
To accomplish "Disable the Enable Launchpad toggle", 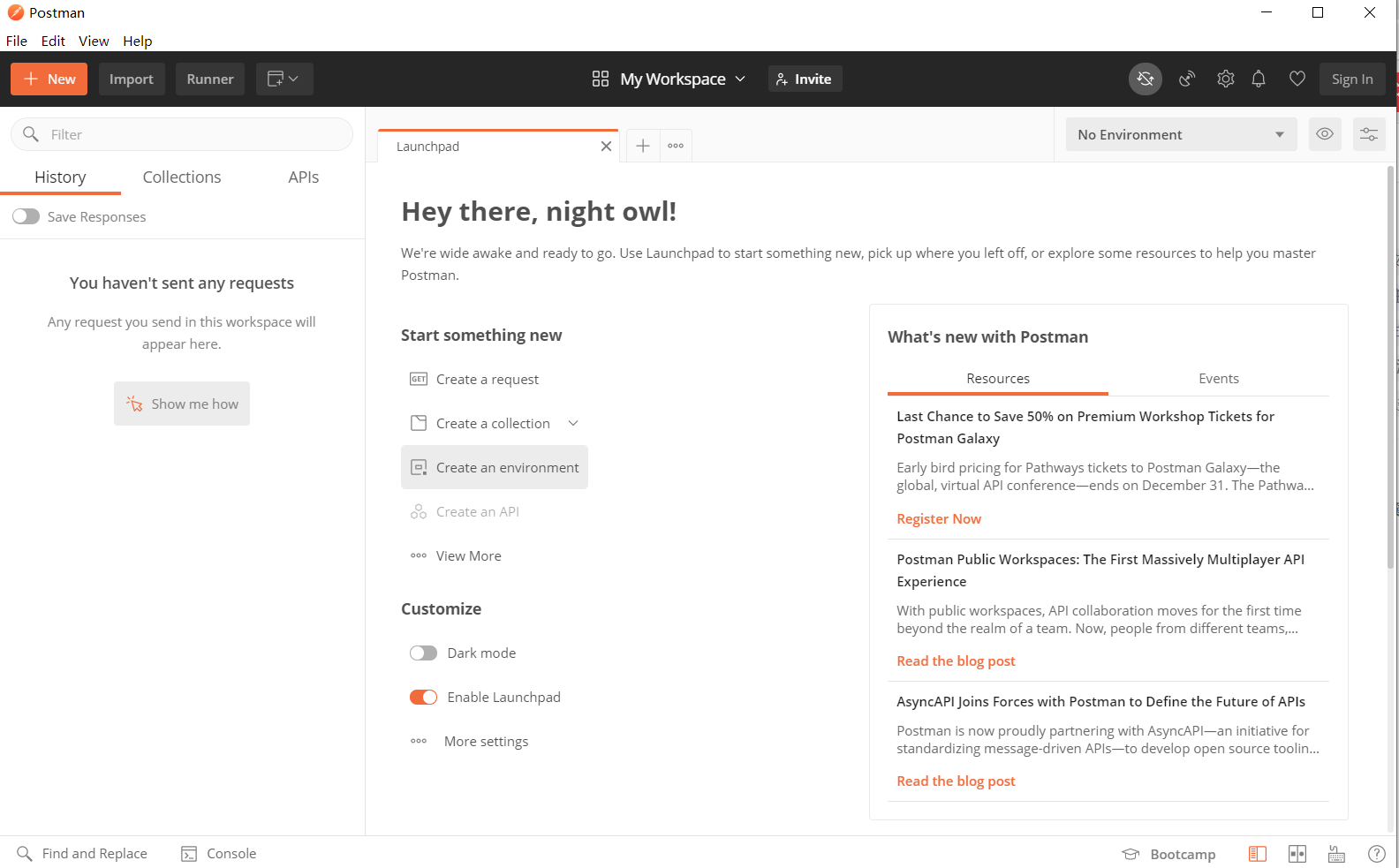I will (424, 698).
